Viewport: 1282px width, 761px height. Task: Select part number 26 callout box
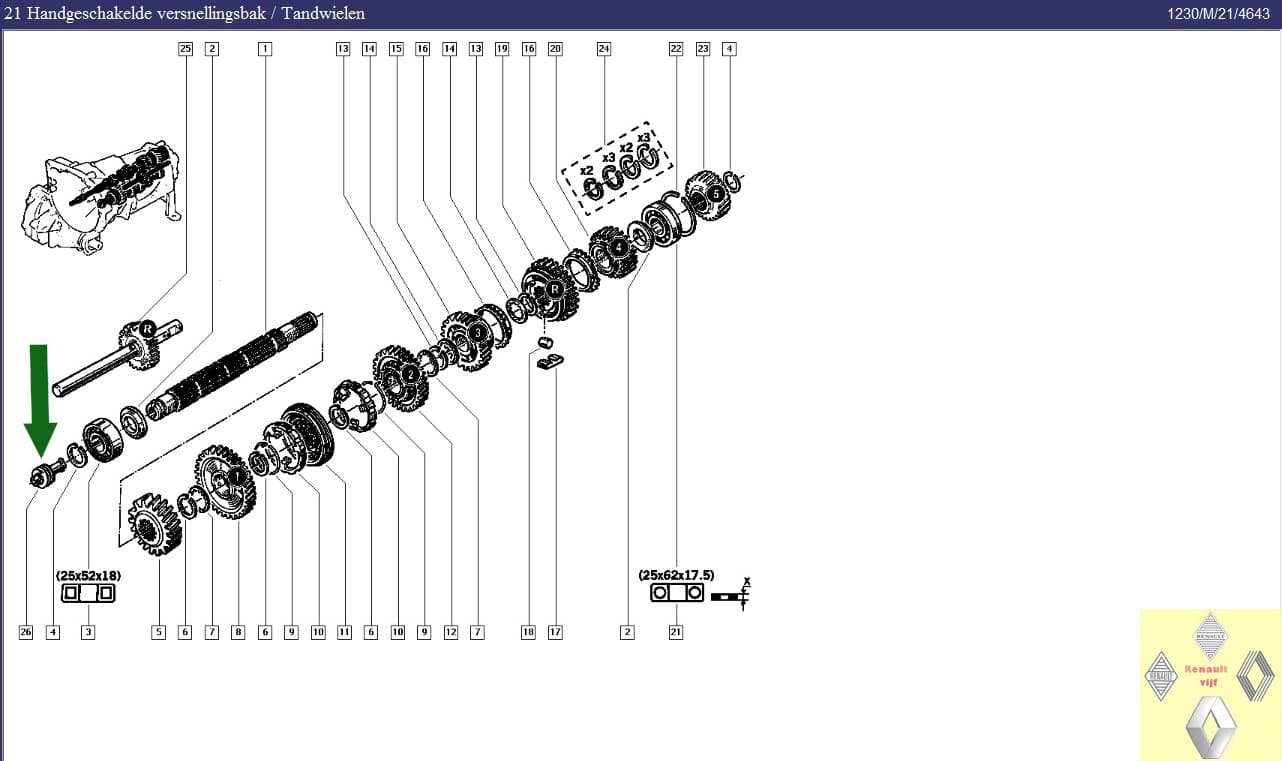(x=26, y=632)
